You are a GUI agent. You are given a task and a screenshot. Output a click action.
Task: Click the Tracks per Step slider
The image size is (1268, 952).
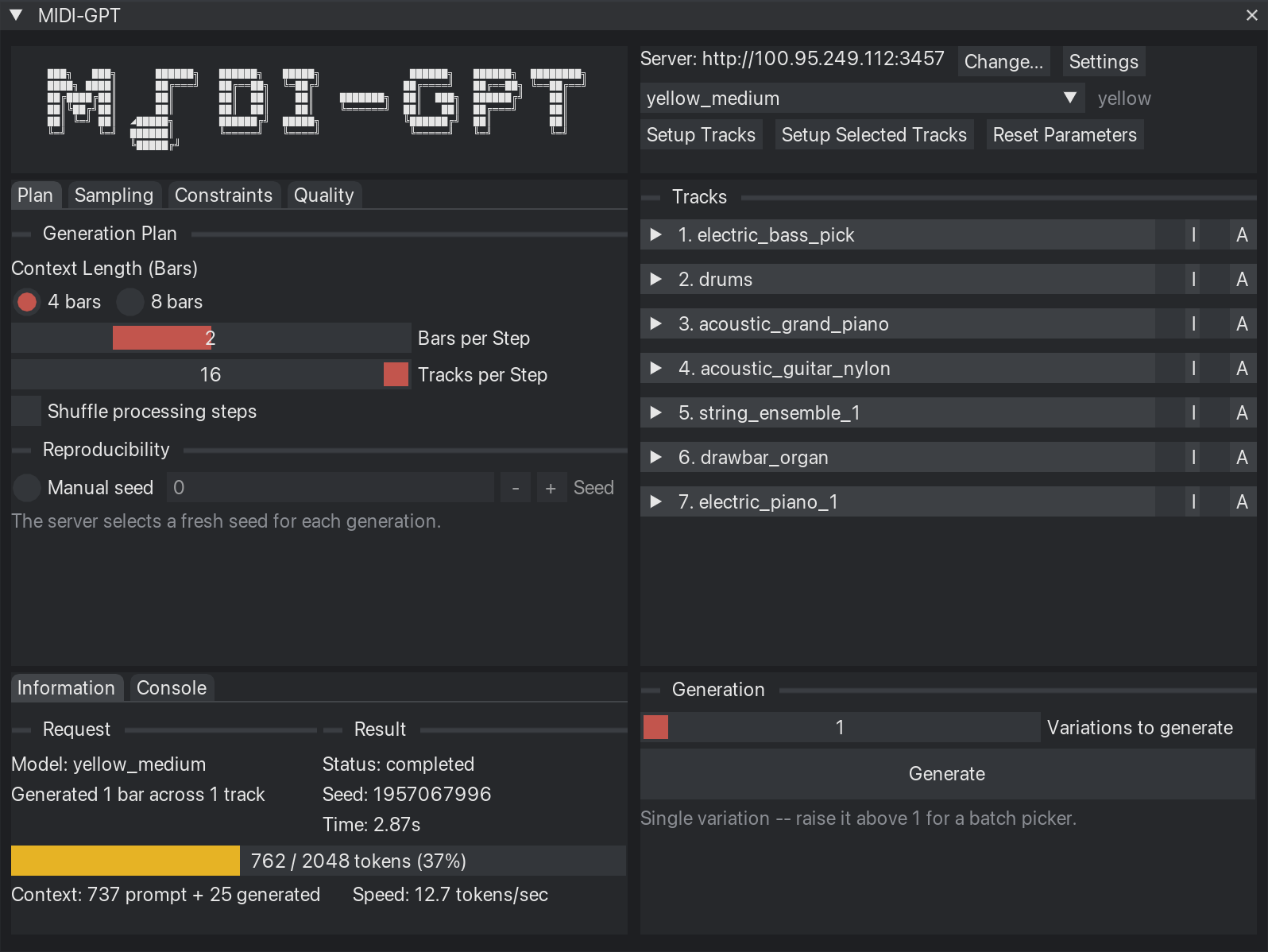(211, 374)
